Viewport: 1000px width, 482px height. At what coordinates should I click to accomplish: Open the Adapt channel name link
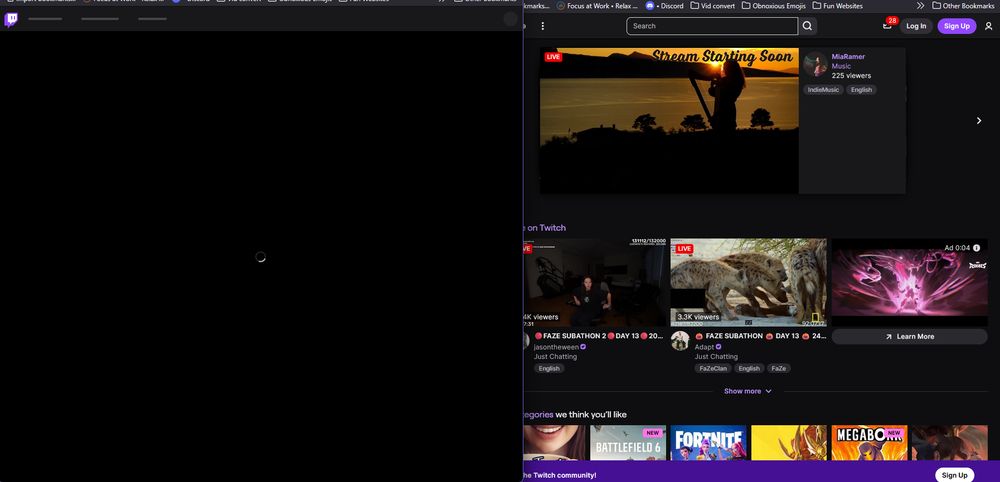click(704, 347)
